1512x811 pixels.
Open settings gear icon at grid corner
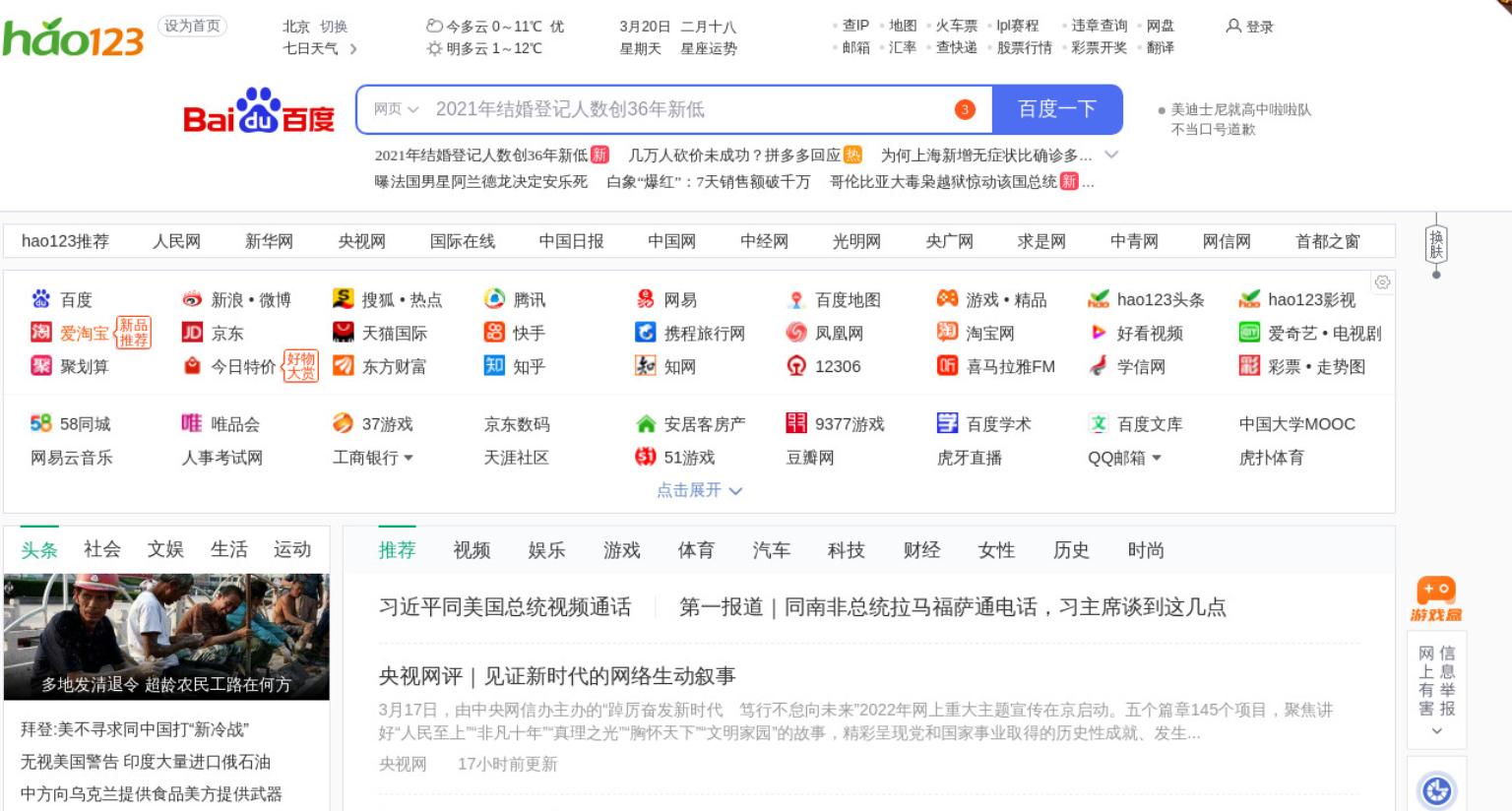(1382, 282)
